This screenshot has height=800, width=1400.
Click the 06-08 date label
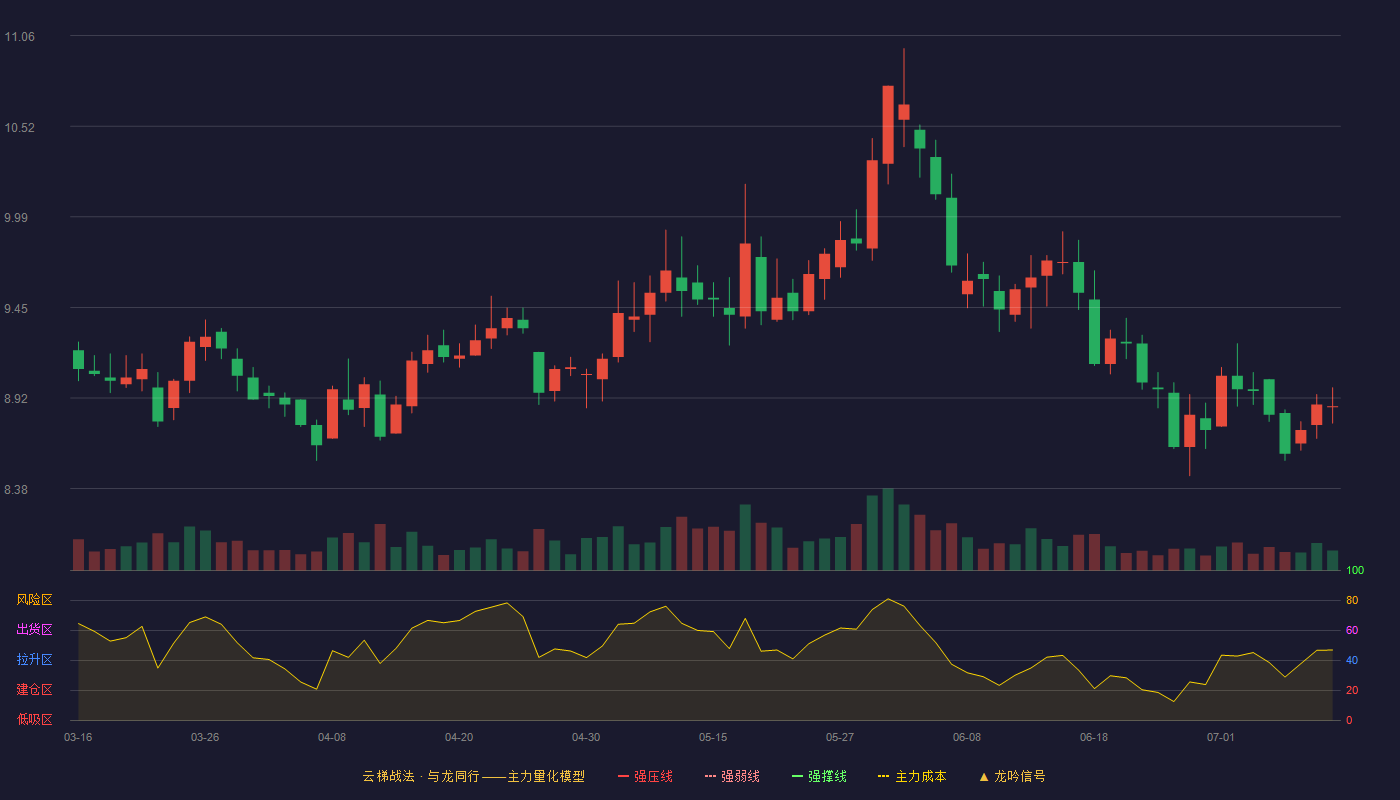967,737
